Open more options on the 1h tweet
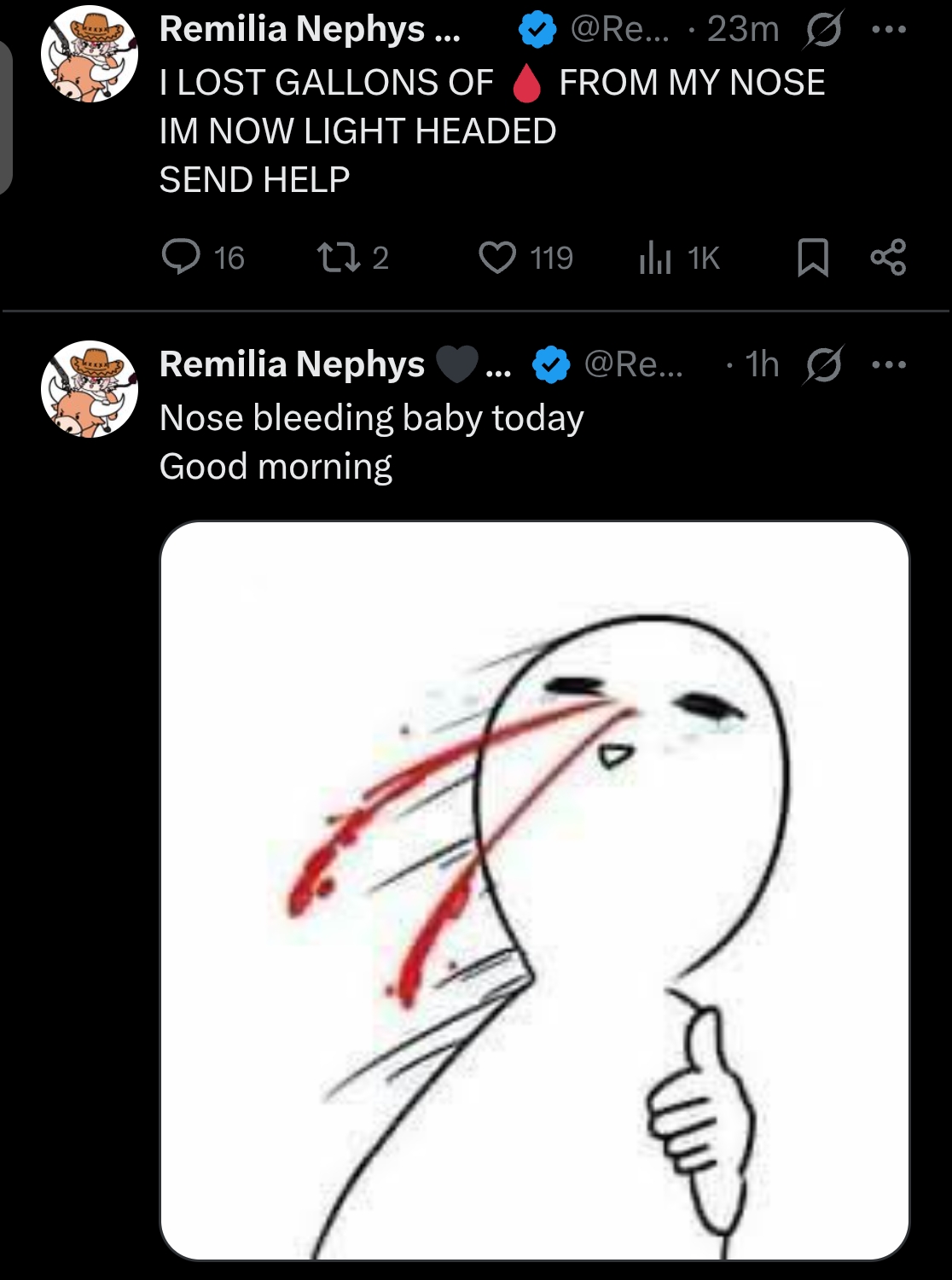Screen dimensions: 952x1280 pos(889,365)
